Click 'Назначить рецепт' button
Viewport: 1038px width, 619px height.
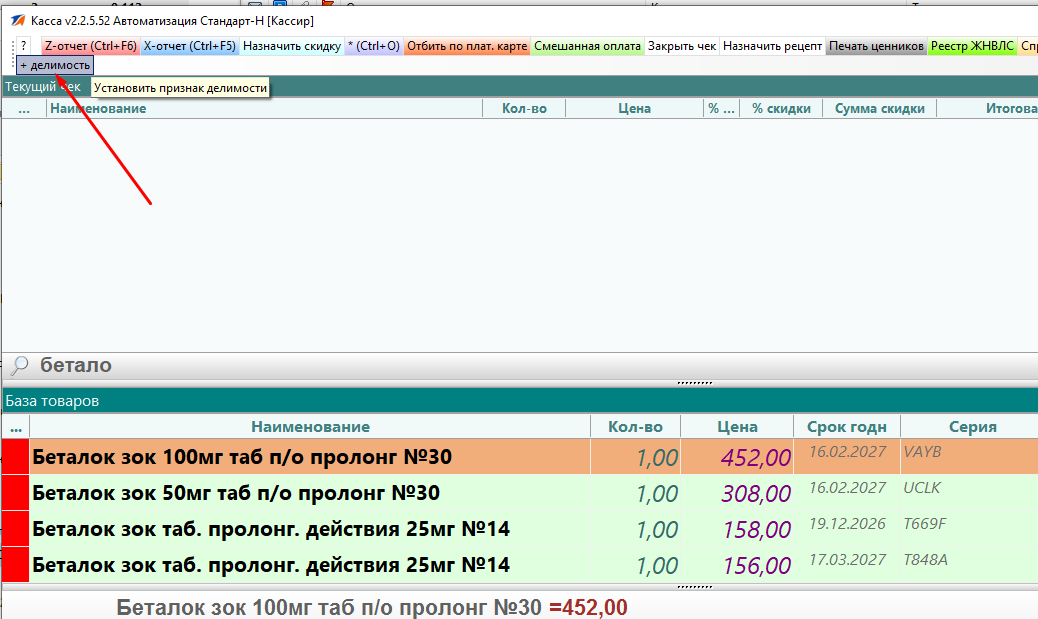tap(772, 46)
